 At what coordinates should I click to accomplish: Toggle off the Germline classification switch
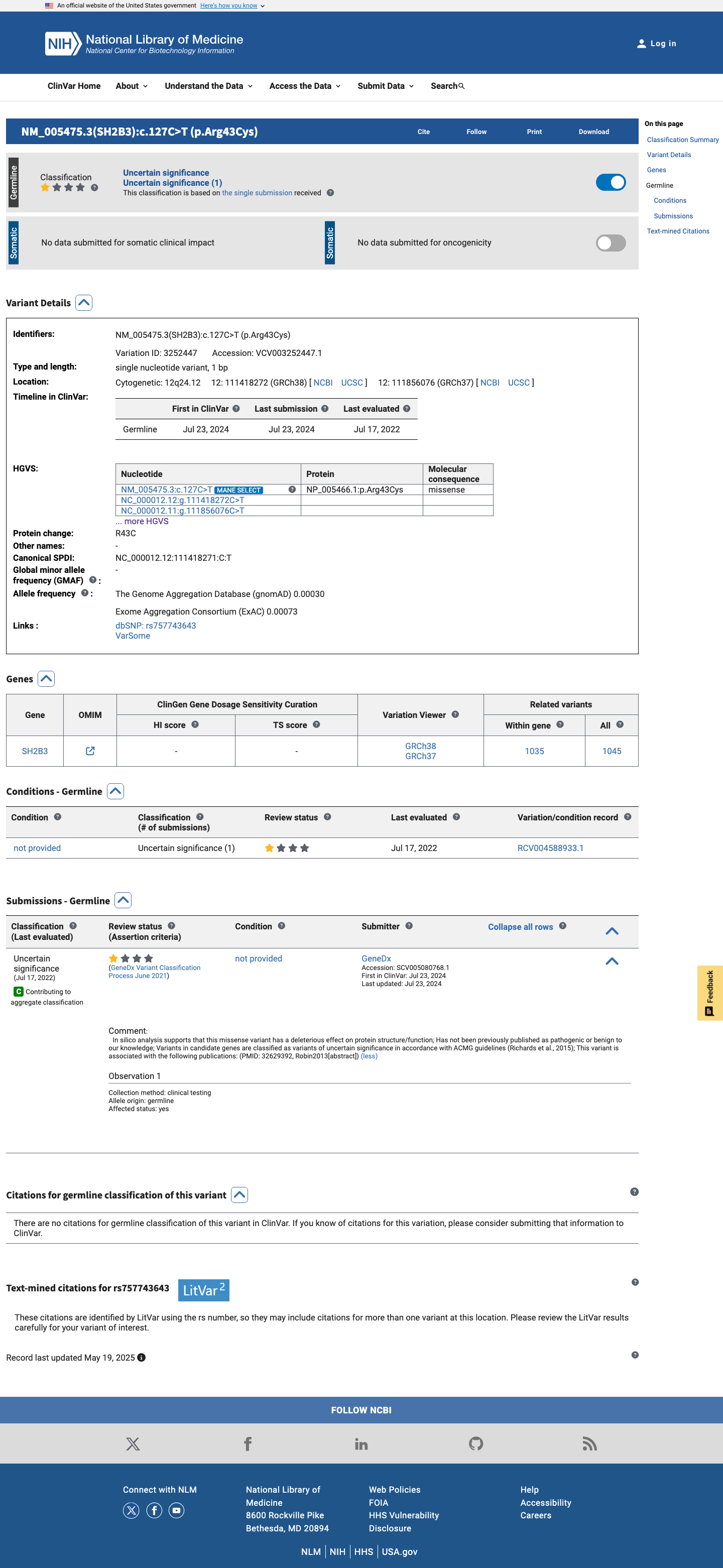pos(611,182)
